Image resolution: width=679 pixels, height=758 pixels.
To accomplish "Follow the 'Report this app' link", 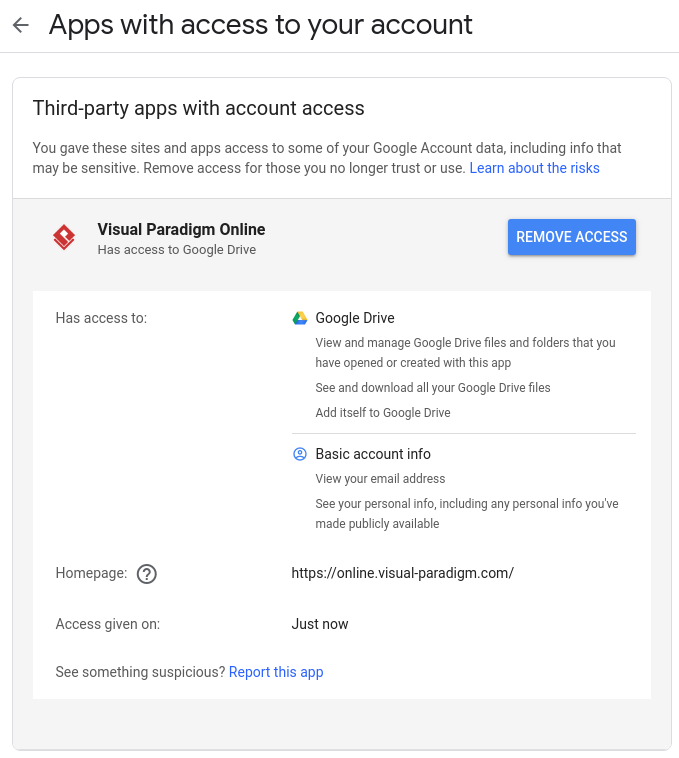I will point(276,672).
